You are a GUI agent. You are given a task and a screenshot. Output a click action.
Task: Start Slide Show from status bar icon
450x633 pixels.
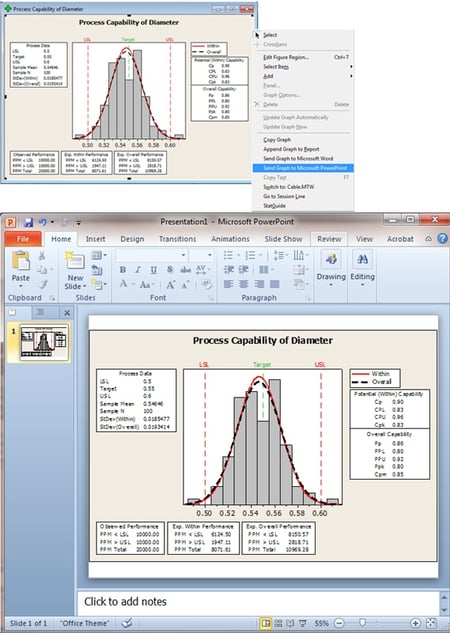[302, 623]
